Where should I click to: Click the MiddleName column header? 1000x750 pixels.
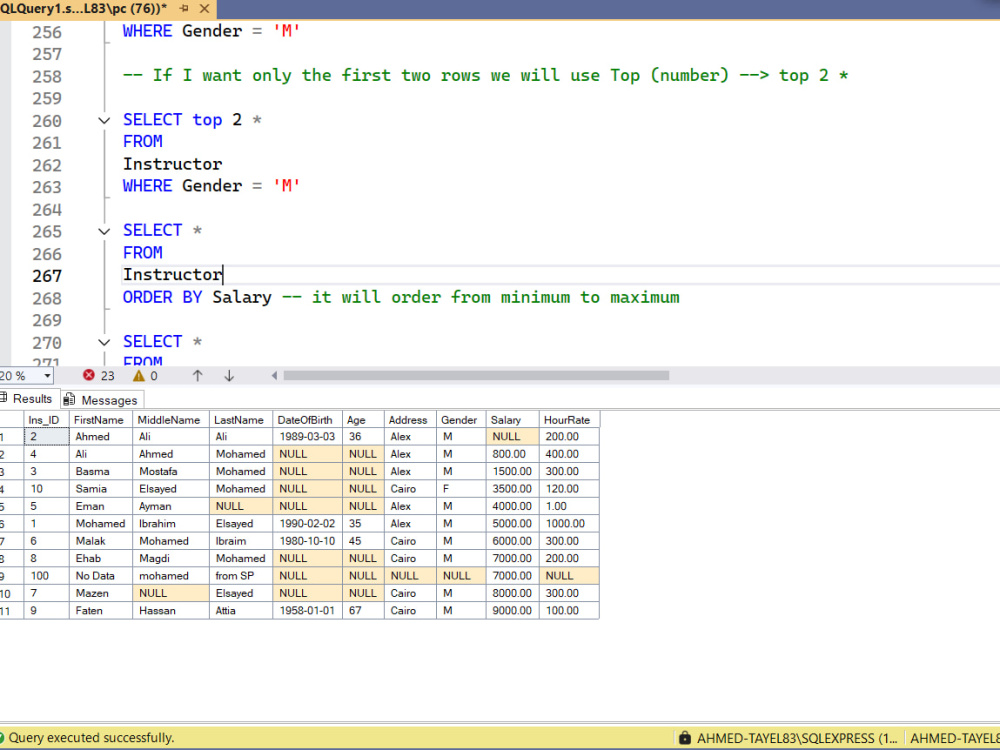(171, 420)
